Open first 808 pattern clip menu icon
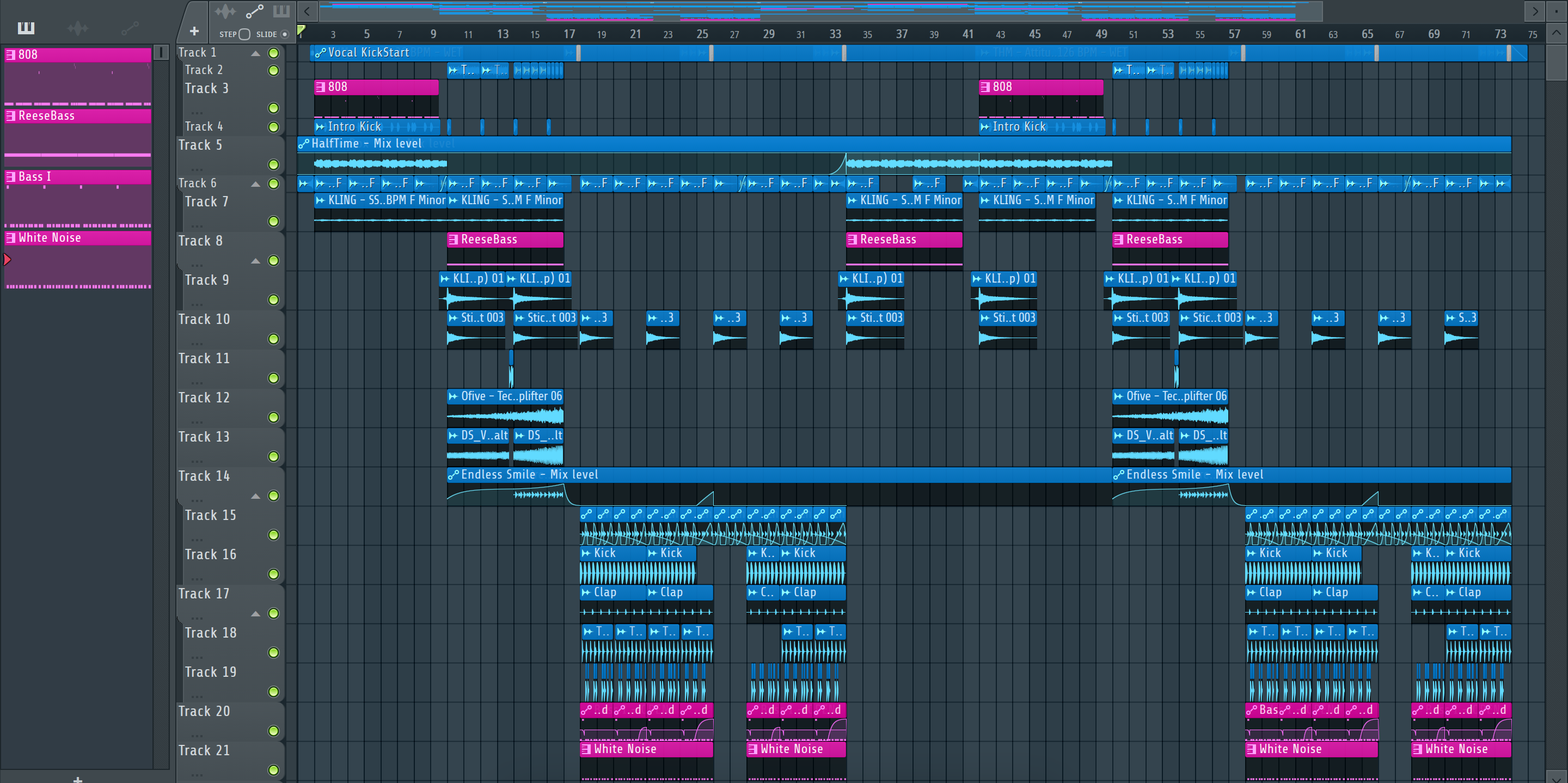The width and height of the screenshot is (1568, 783). tap(320, 87)
